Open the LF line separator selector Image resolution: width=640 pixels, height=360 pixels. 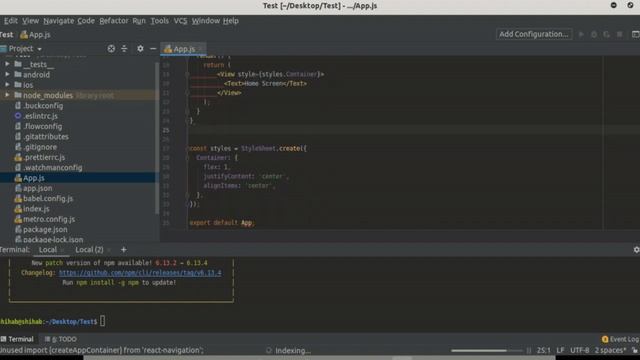click(560, 351)
